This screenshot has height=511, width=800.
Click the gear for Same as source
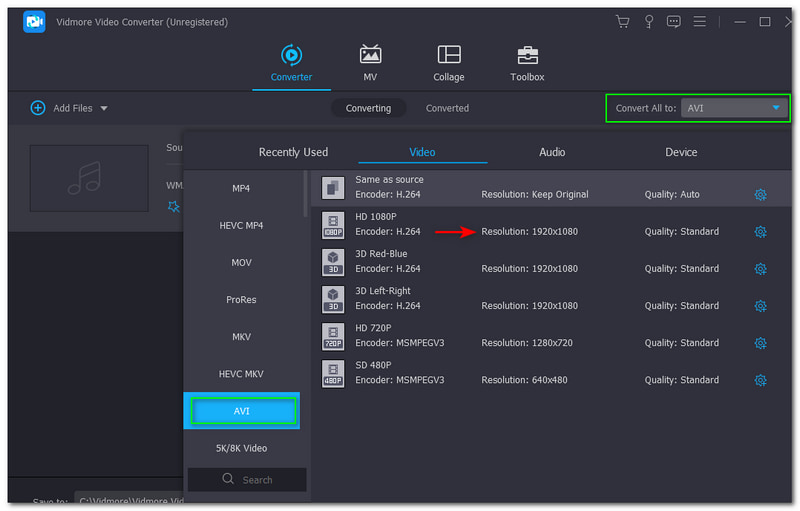[x=760, y=195]
